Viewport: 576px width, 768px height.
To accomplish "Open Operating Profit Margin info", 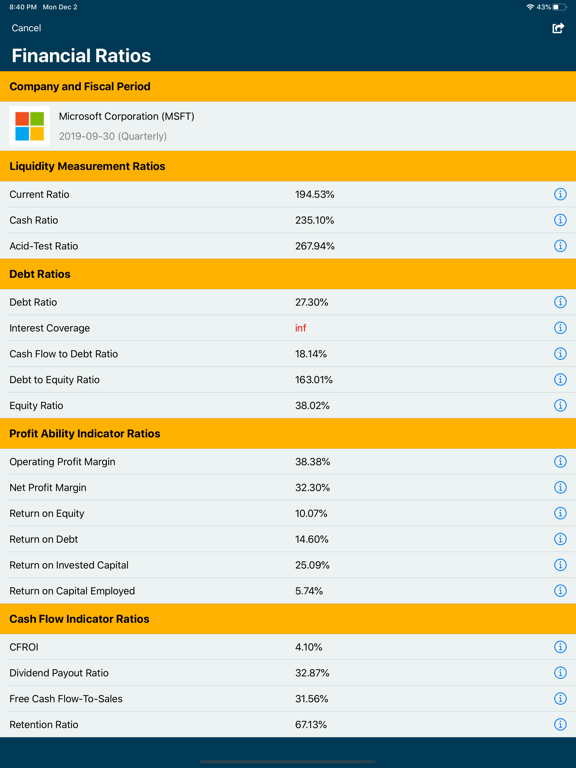I will click(560, 462).
